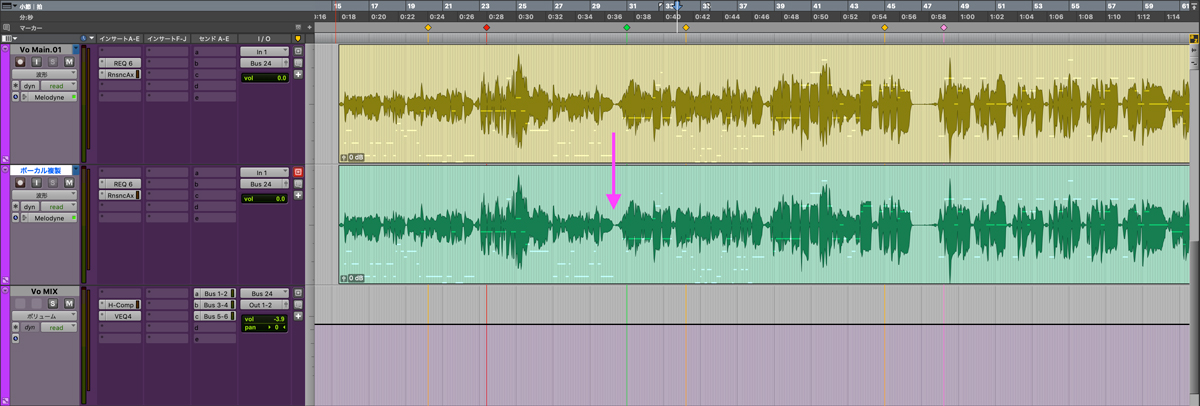1200x406 pixels.
Task: Click the plus icon beside Vo Main.01 I/O
Action: tap(298, 74)
